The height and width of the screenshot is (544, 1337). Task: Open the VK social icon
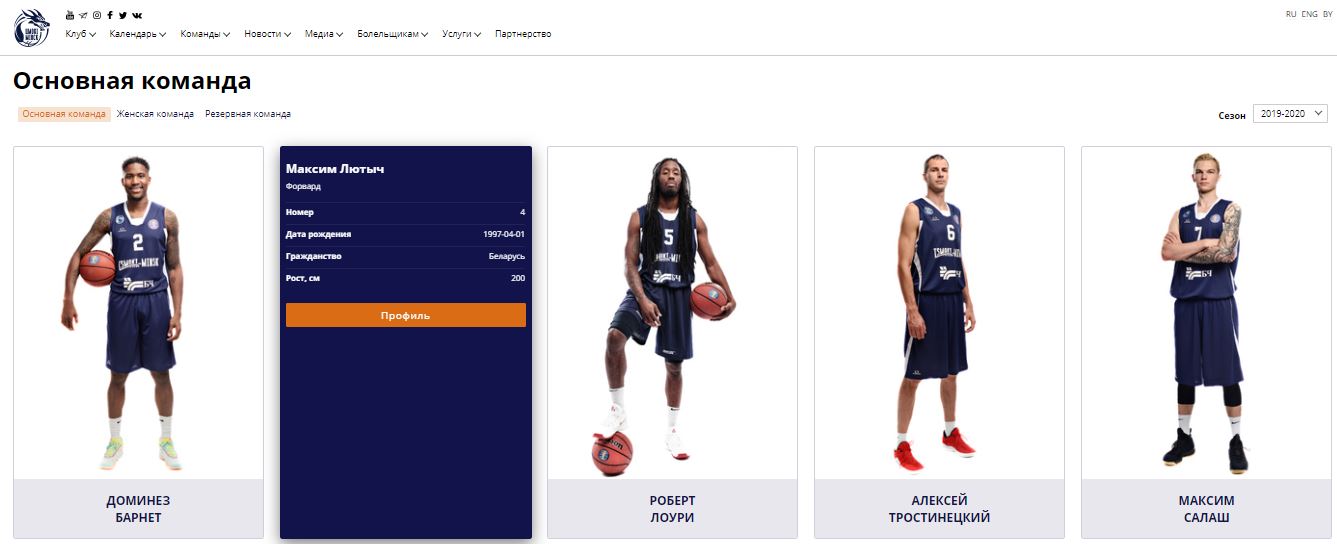click(137, 15)
